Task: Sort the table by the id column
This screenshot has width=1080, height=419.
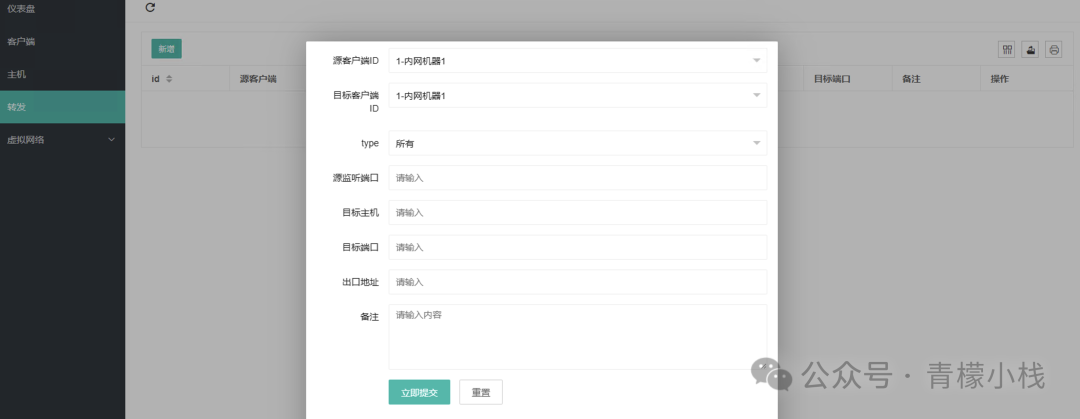Action: tap(168, 79)
